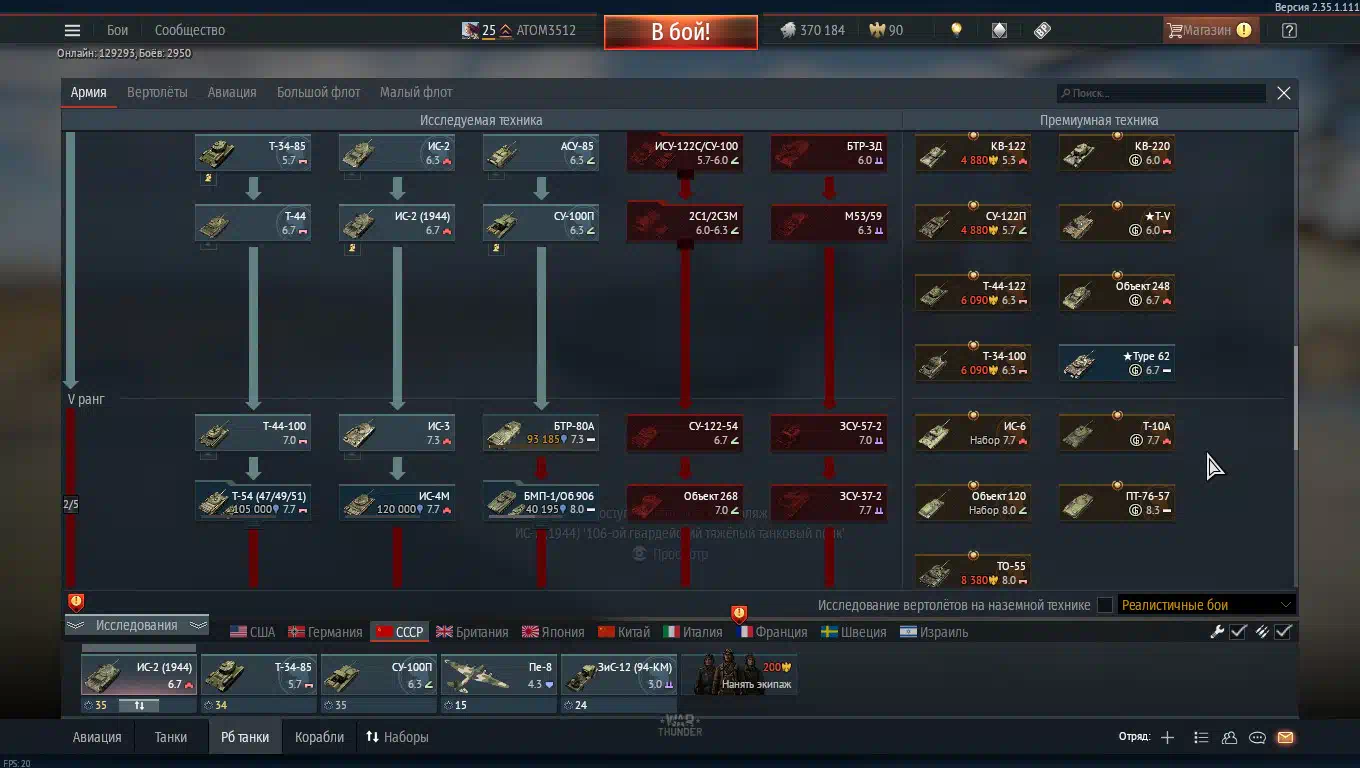
Task: Click the lightbulb hints icon
Action: [956, 30]
